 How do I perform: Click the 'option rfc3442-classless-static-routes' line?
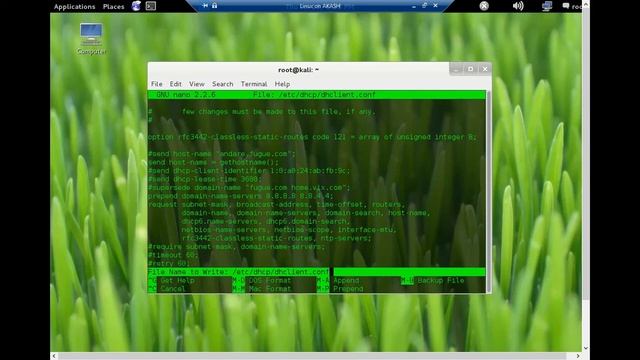pos(312,137)
